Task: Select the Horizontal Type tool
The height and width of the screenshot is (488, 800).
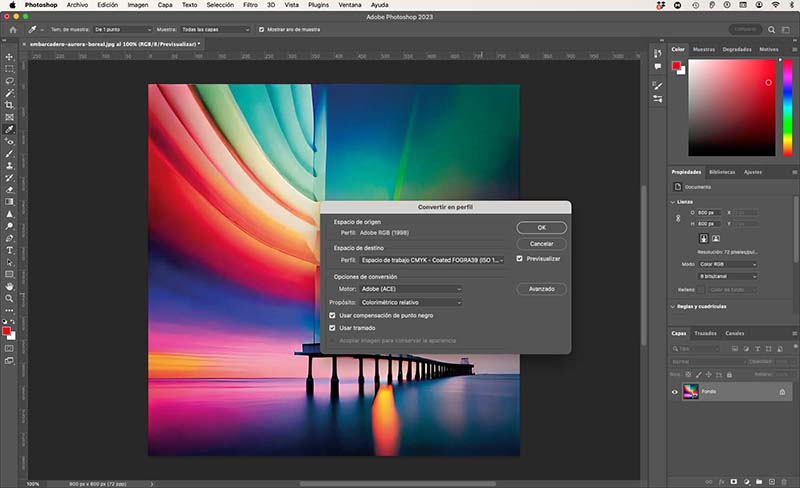Action: tap(9, 251)
